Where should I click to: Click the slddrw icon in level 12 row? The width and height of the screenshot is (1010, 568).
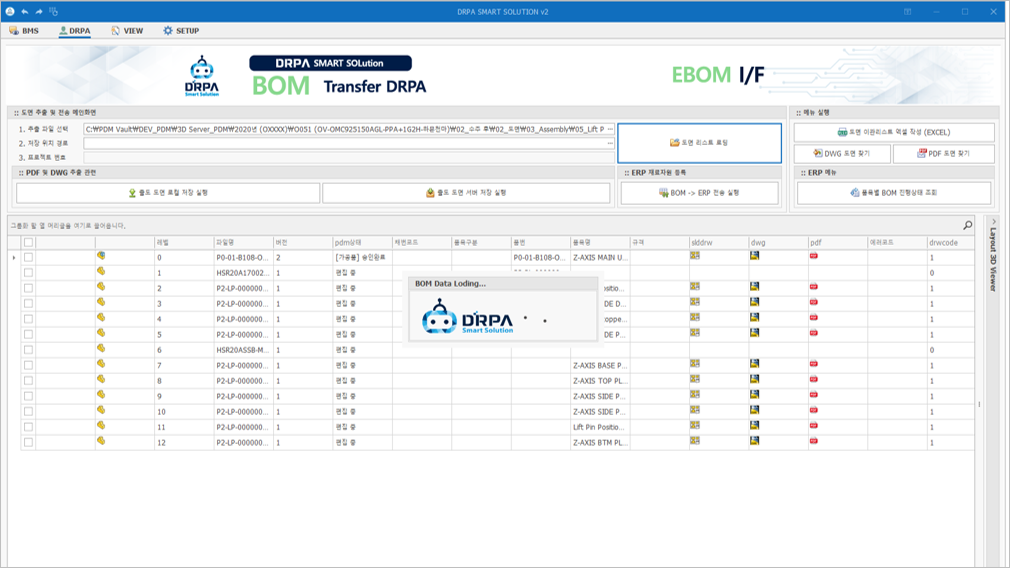[x=695, y=441]
